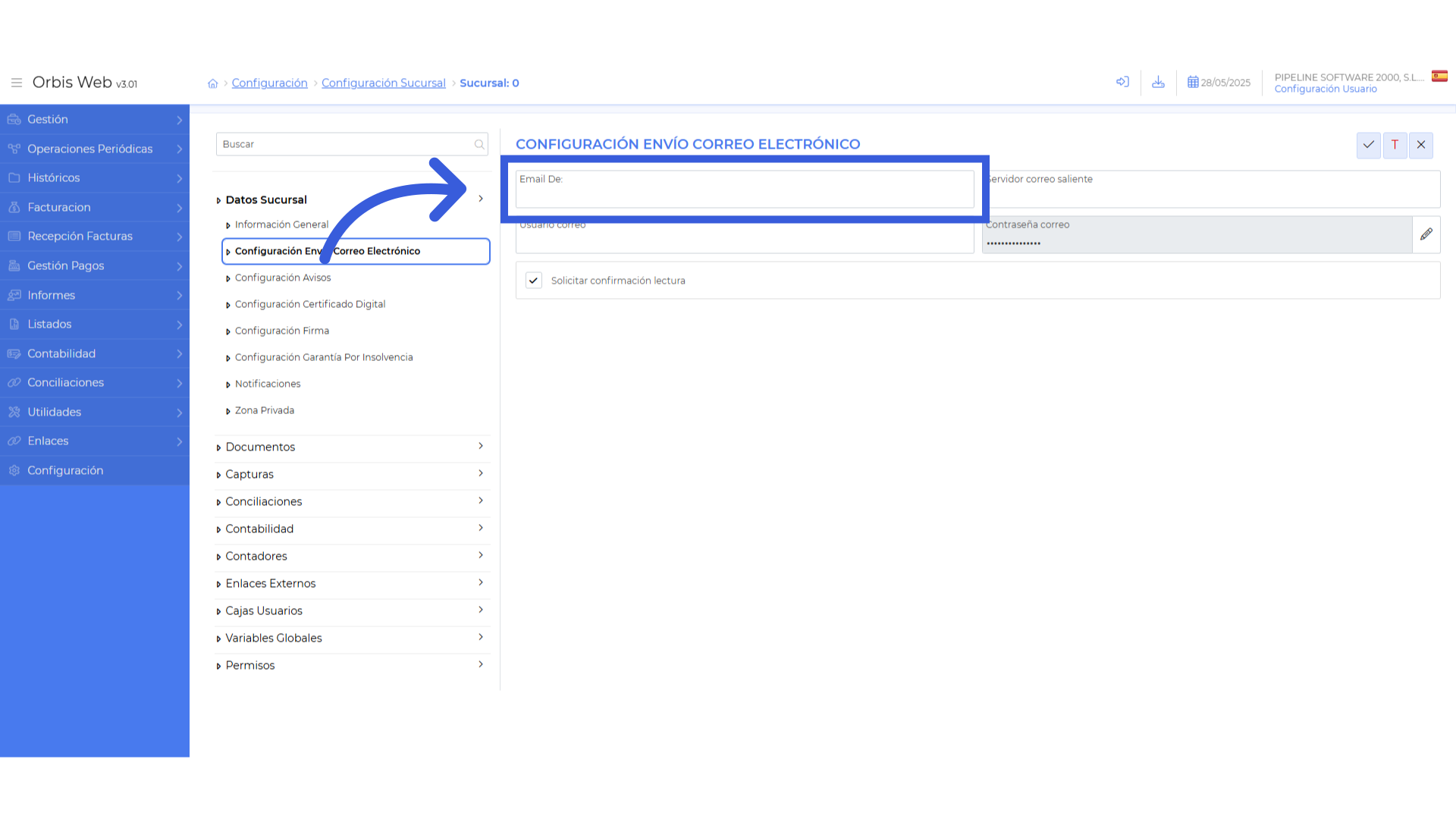Expand the Variables Globales section
This screenshot has height=819, width=1456.
[352, 638]
